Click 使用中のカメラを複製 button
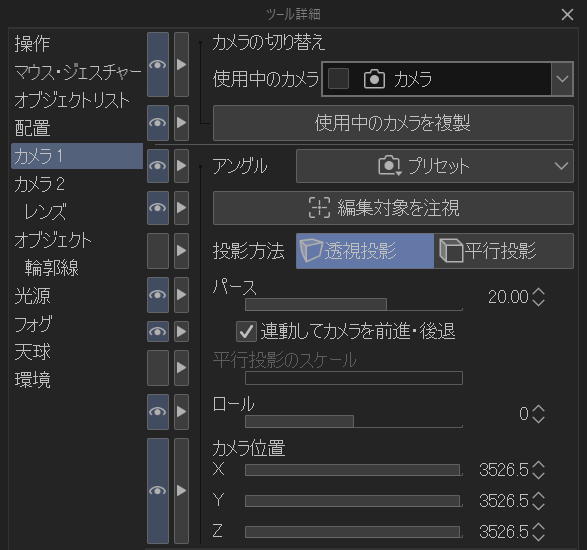The height and width of the screenshot is (550, 587). click(393, 123)
